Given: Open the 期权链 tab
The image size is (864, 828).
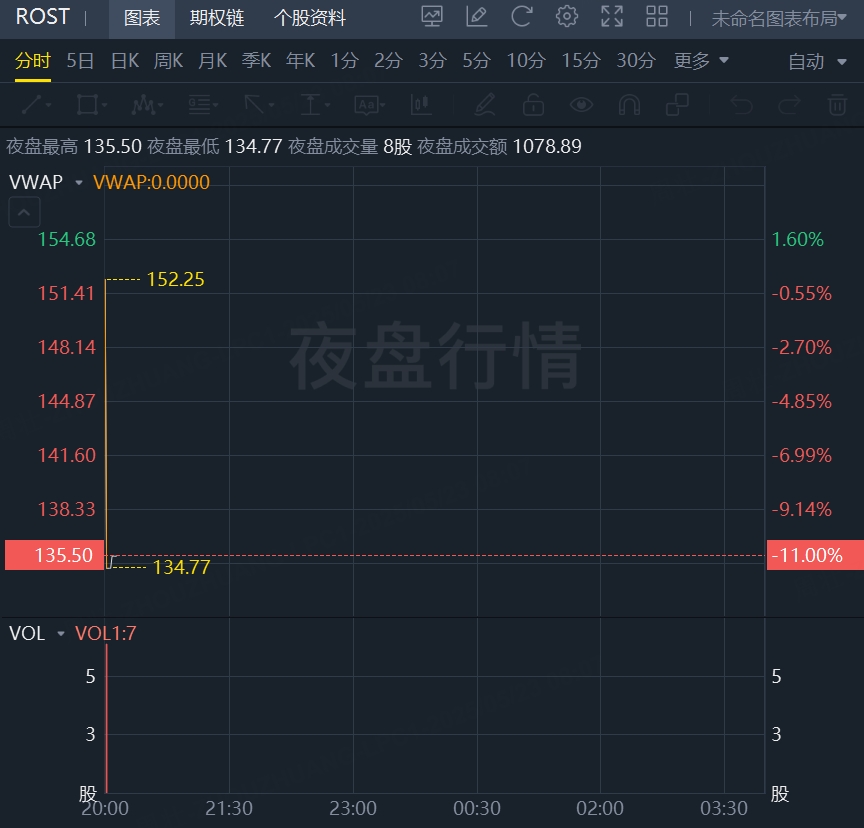Looking at the screenshot, I should coord(217,18).
